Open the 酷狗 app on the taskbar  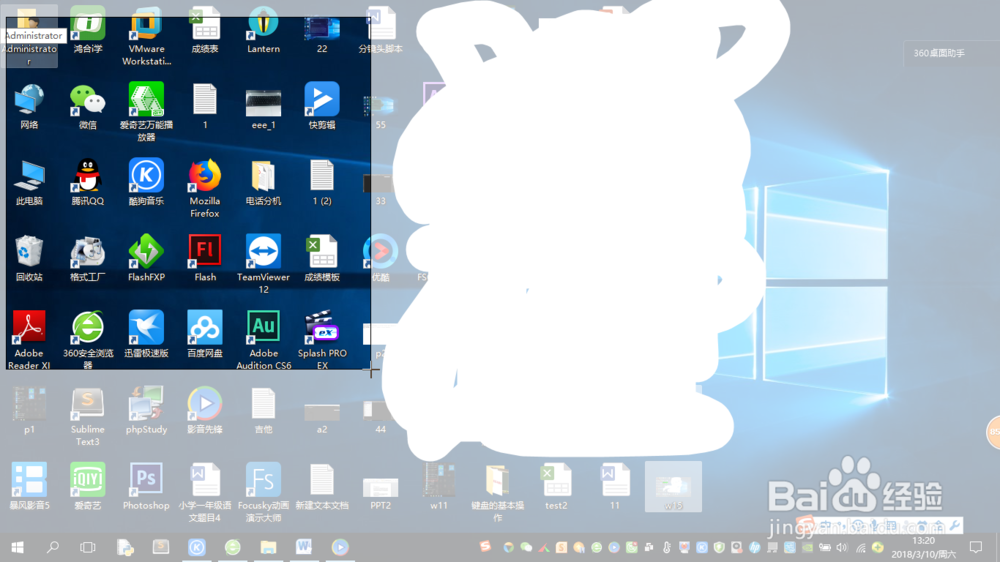click(x=196, y=547)
